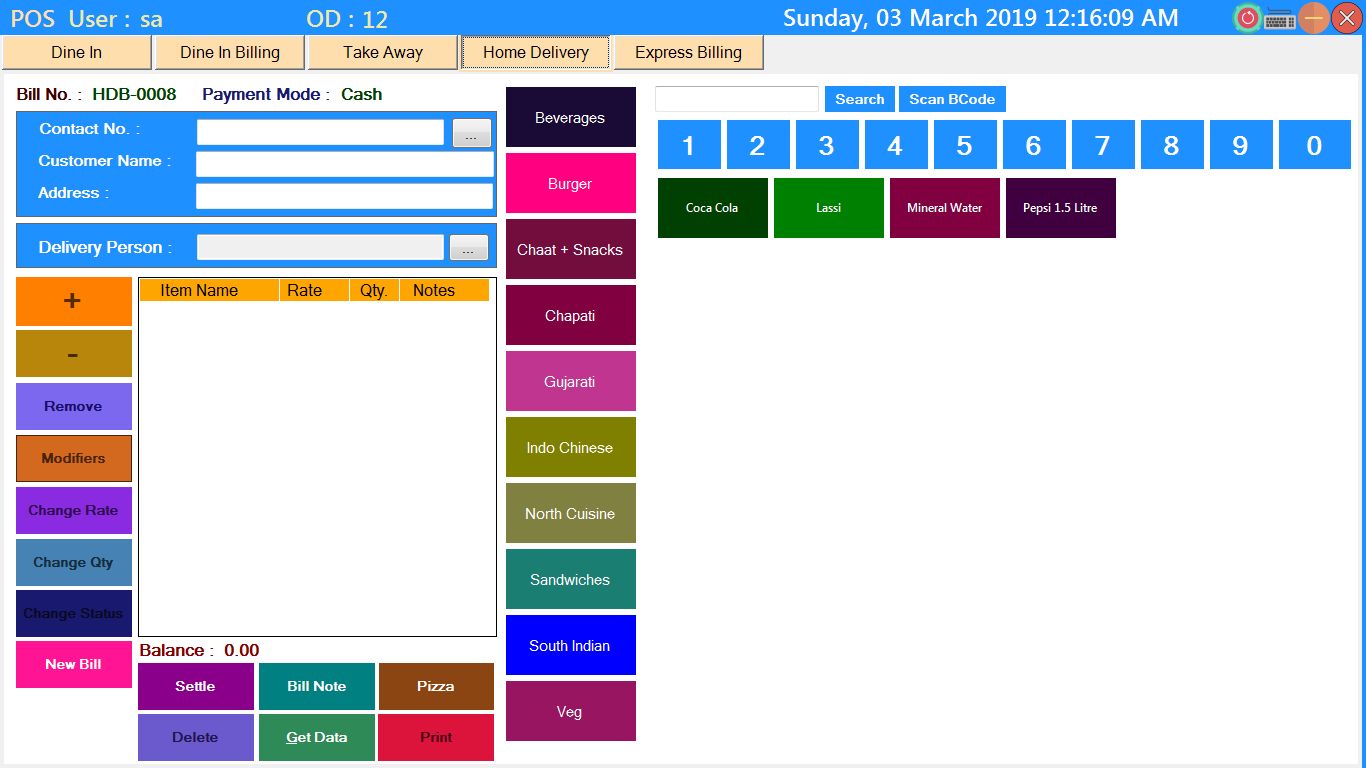
Task: Click the item search text box
Action: (736, 99)
